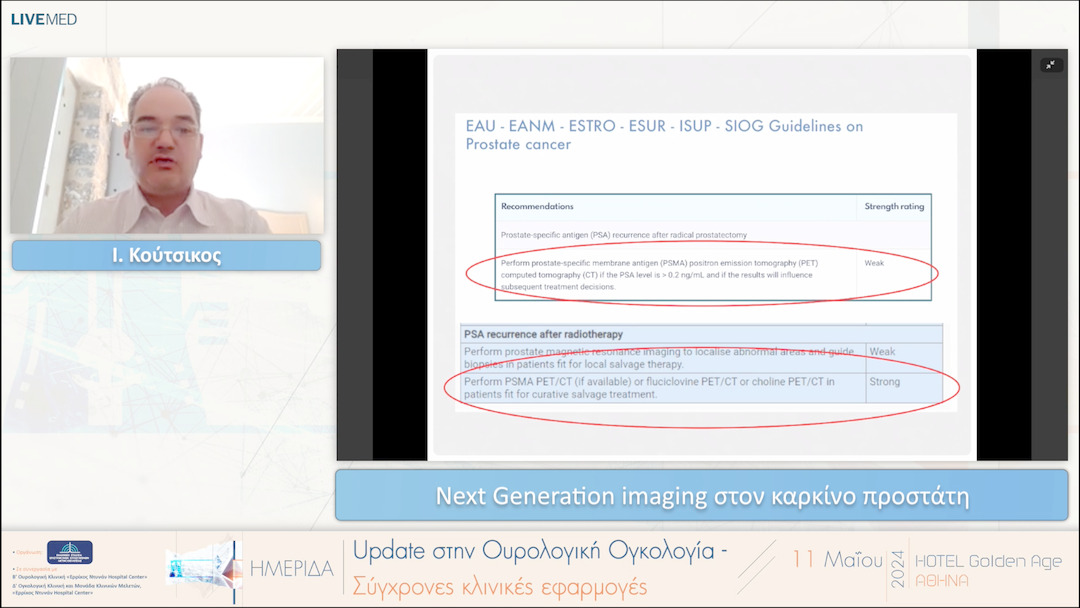
Task: Click the speaker's webcam video thumbnail
Action: tap(166, 144)
